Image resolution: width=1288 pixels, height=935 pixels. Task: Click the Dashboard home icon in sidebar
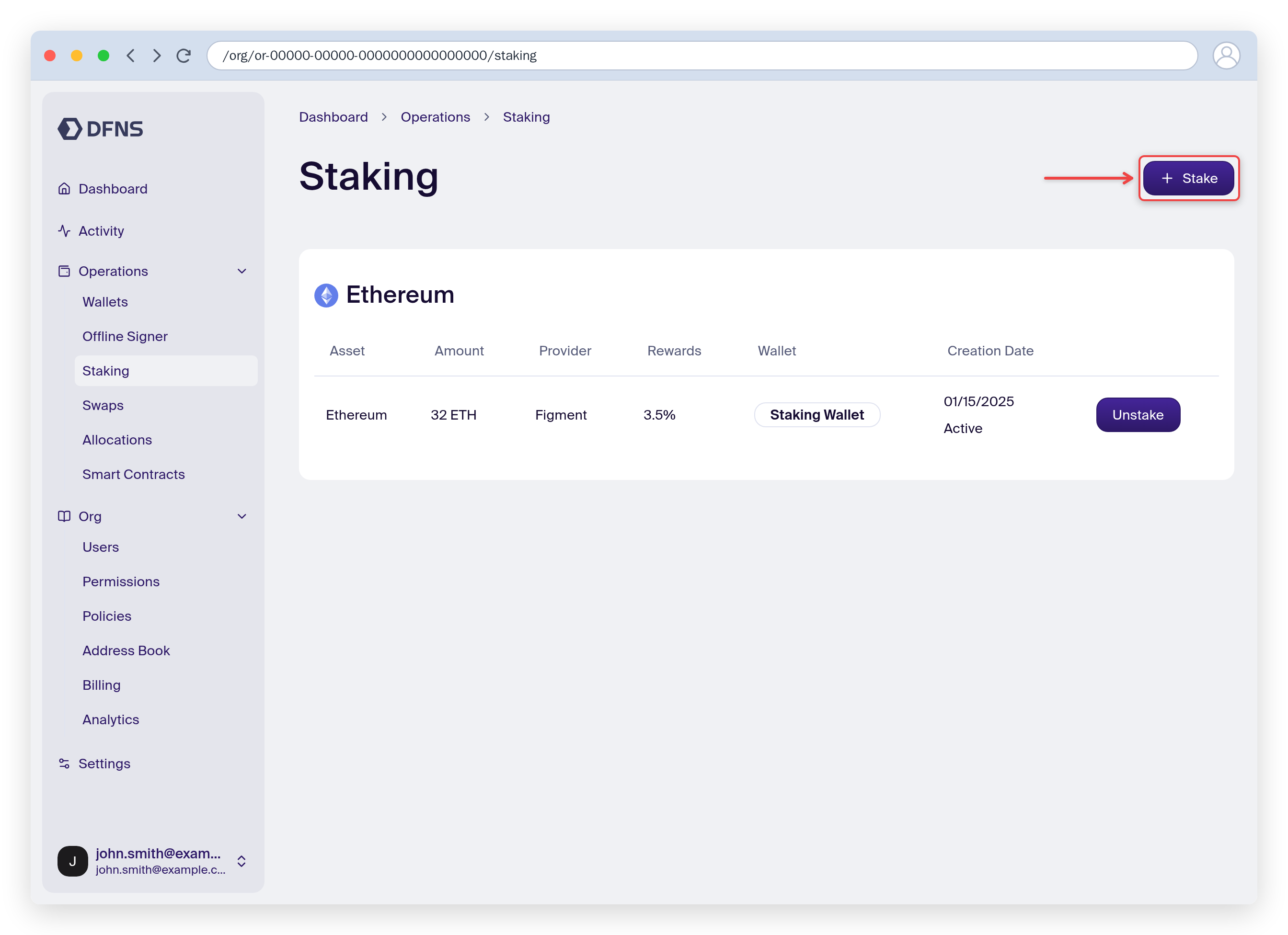tap(64, 188)
